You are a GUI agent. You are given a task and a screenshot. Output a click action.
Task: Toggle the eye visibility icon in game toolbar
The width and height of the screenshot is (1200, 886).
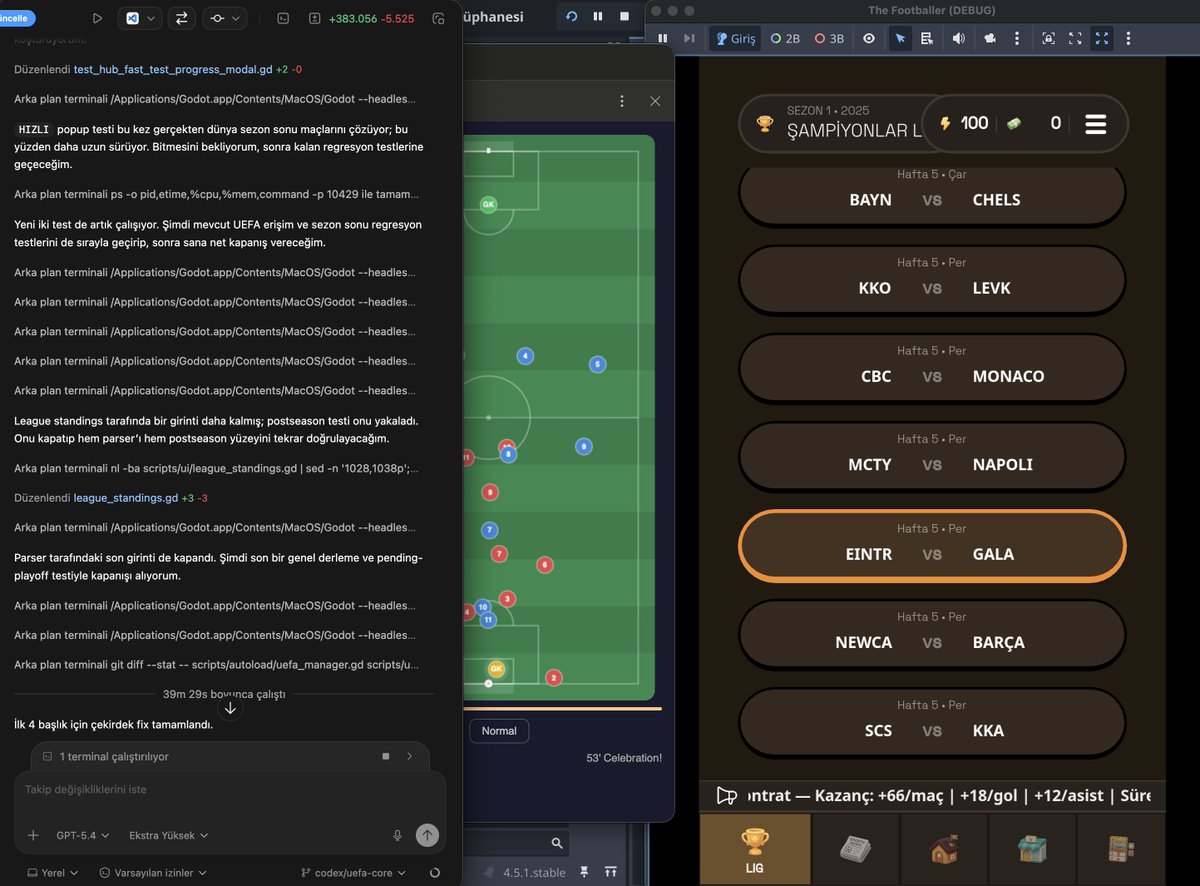pos(869,38)
